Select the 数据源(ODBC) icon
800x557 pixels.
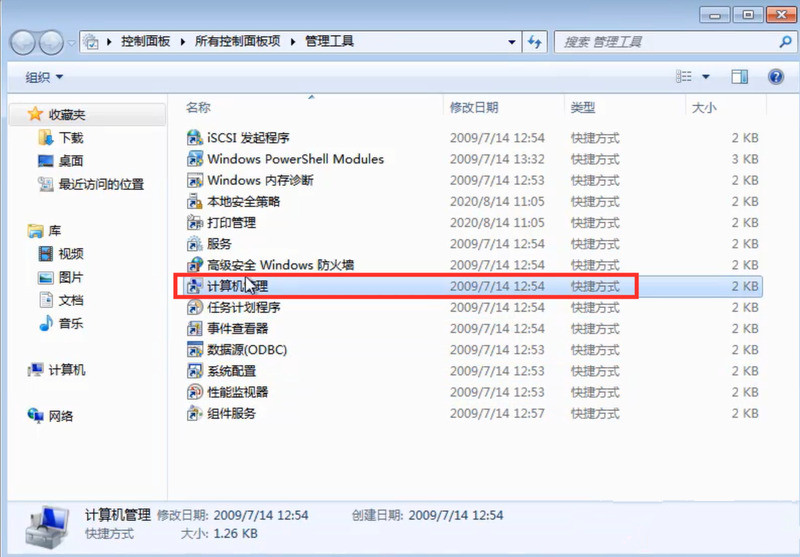pyautogui.click(x=195, y=350)
